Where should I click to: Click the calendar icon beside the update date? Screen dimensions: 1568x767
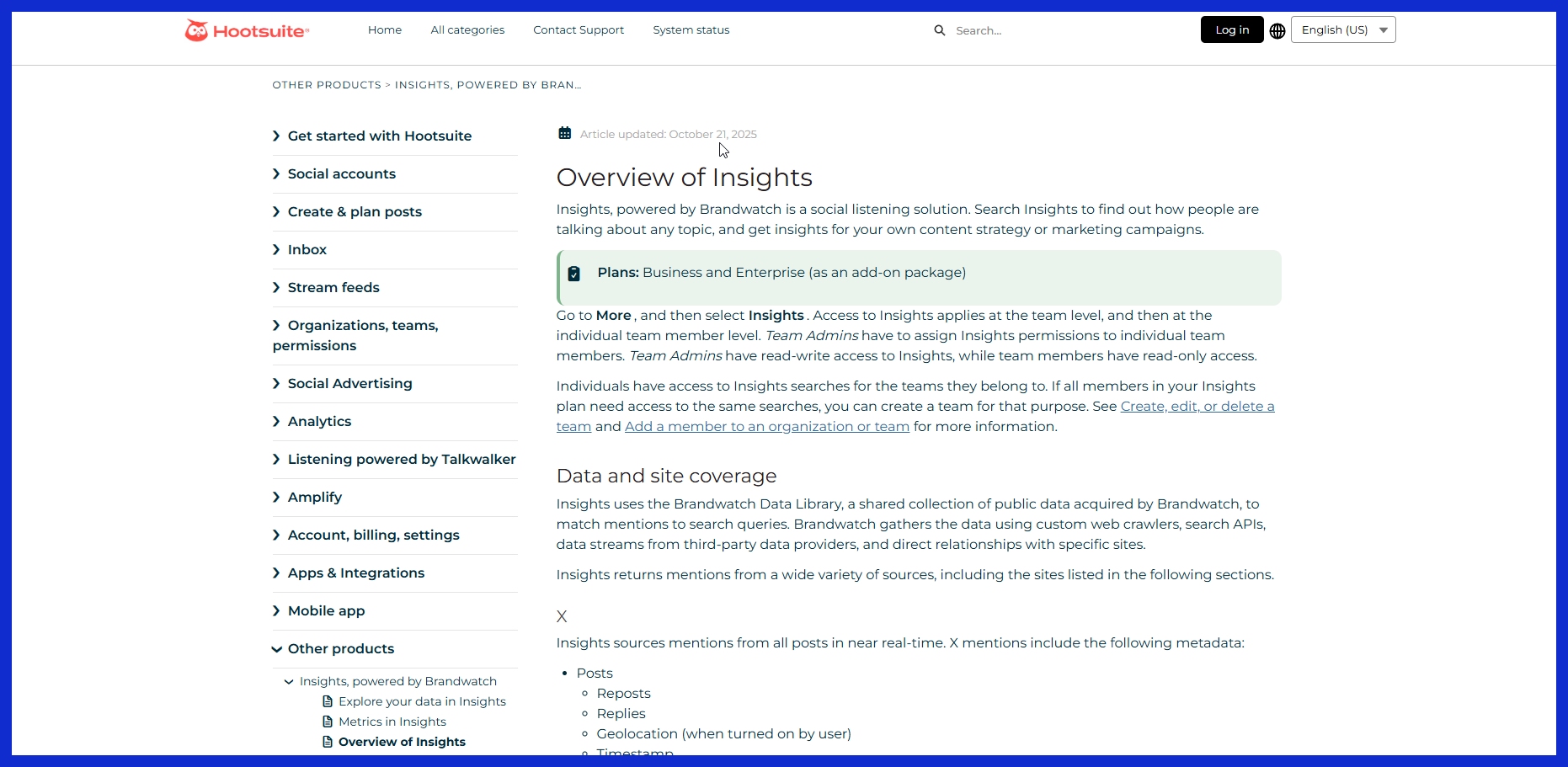coord(565,132)
